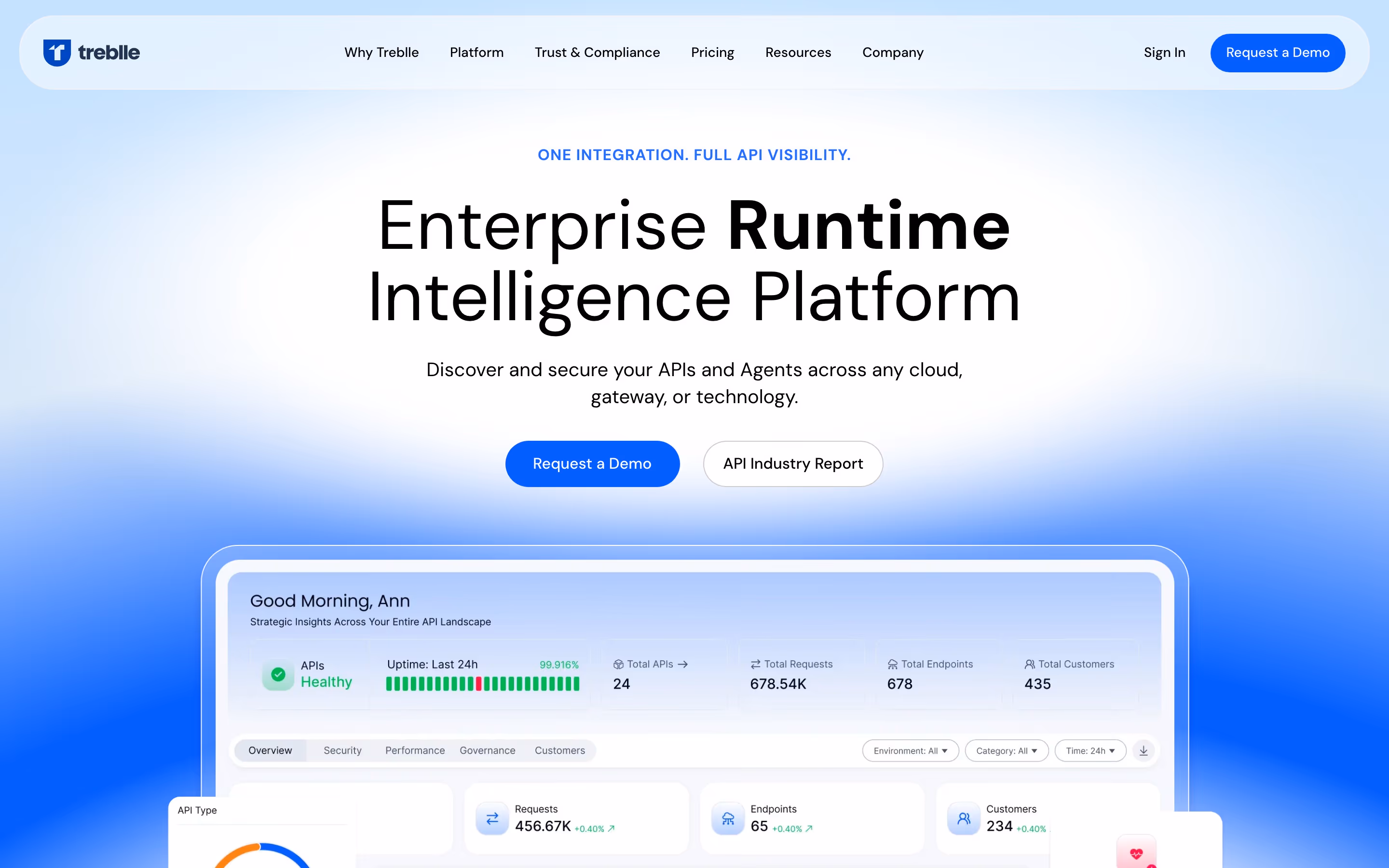This screenshot has width=1389, height=868.
Task: Click the Treblle shield logo icon
Action: pos(57,52)
